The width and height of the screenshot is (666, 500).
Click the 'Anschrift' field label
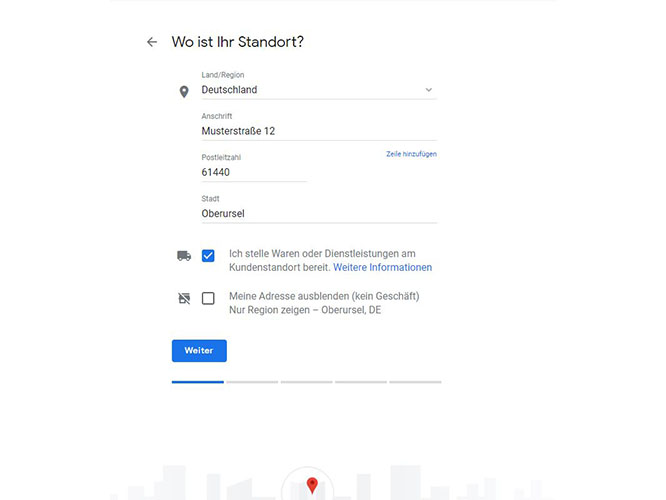tap(217, 116)
